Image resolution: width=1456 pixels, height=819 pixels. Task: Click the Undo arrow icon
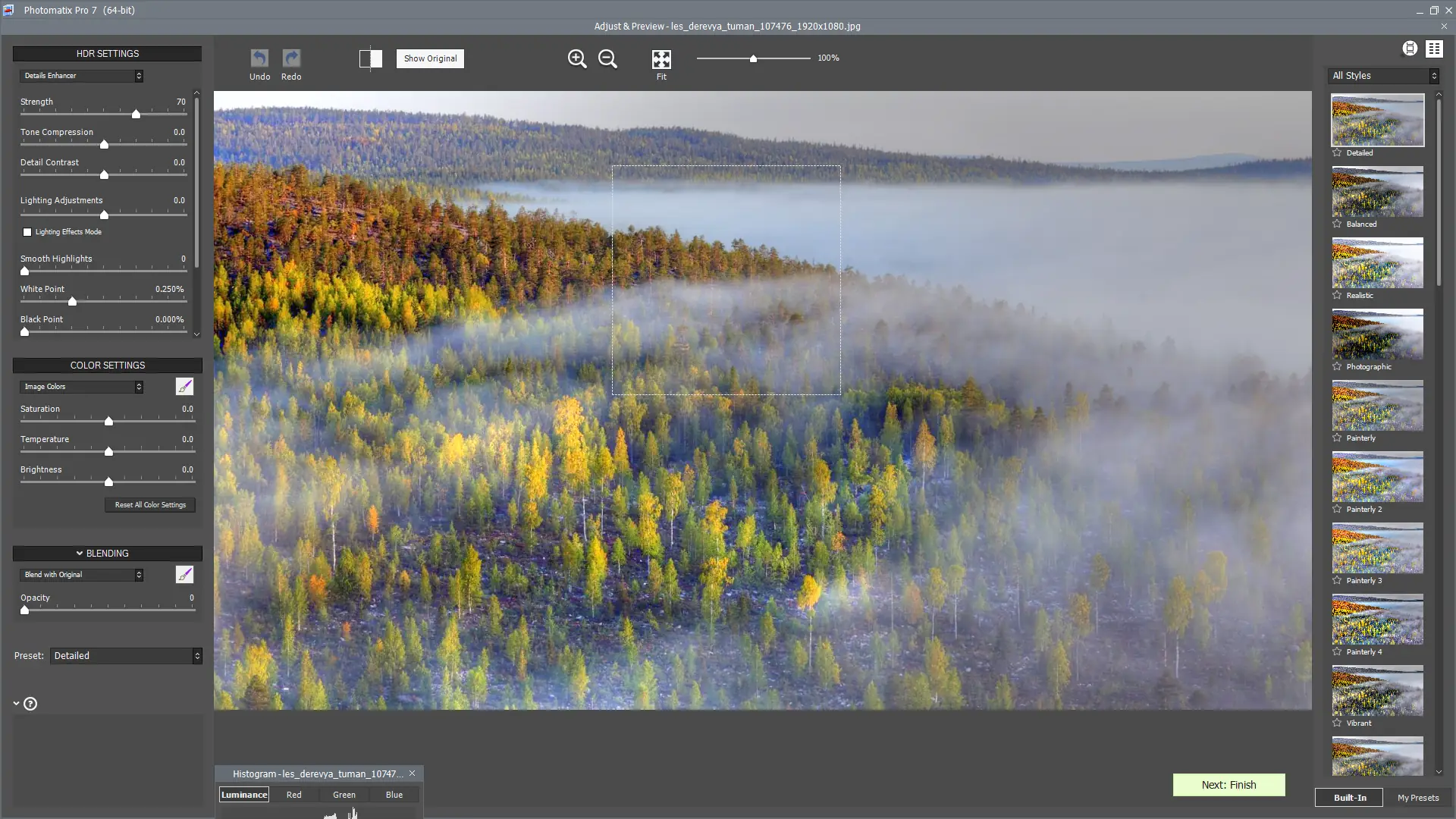(x=259, y=58)
